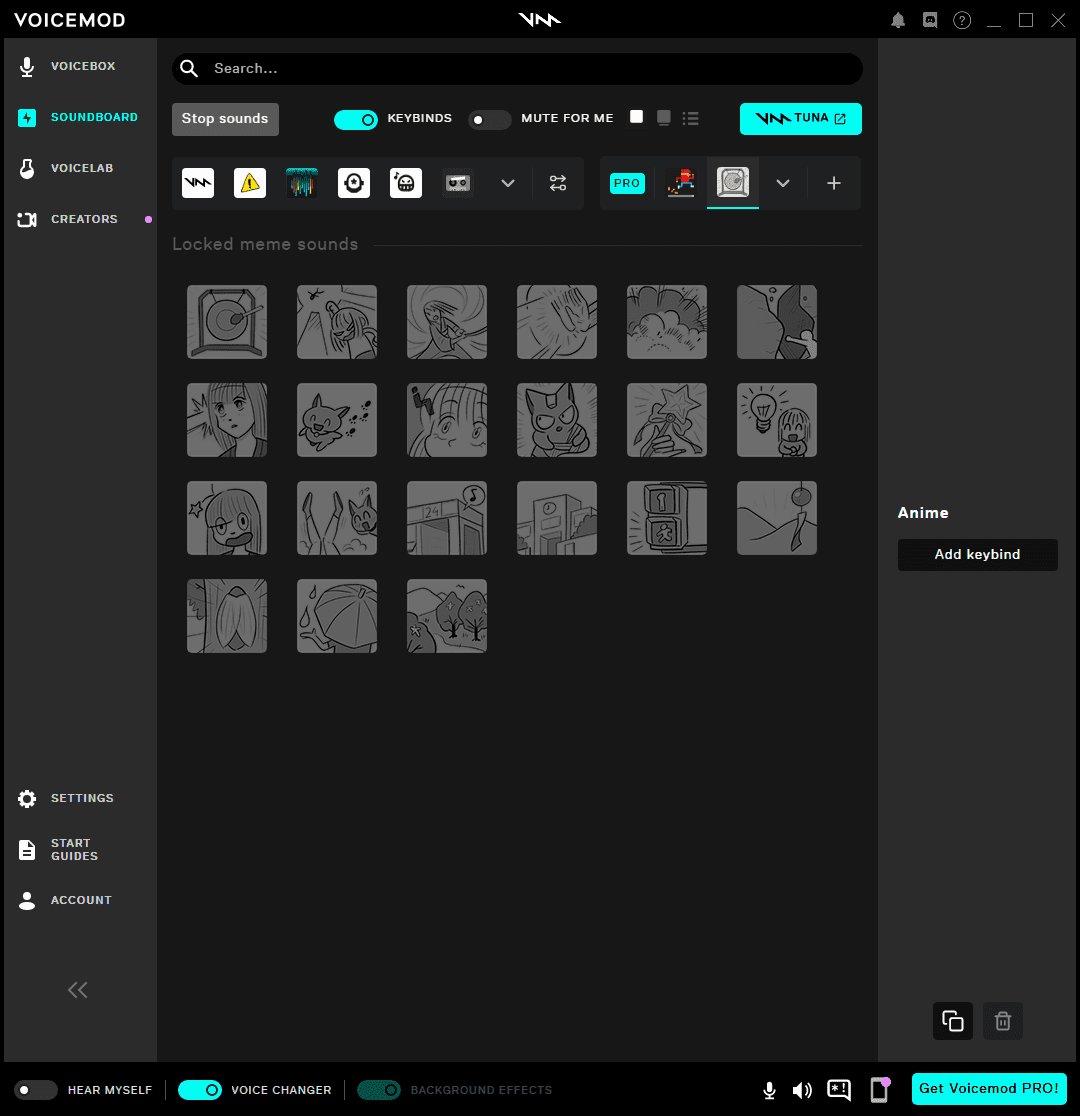Open the help question mark
Viewport: 1080px width, 1116px height.
coord(962,20)
